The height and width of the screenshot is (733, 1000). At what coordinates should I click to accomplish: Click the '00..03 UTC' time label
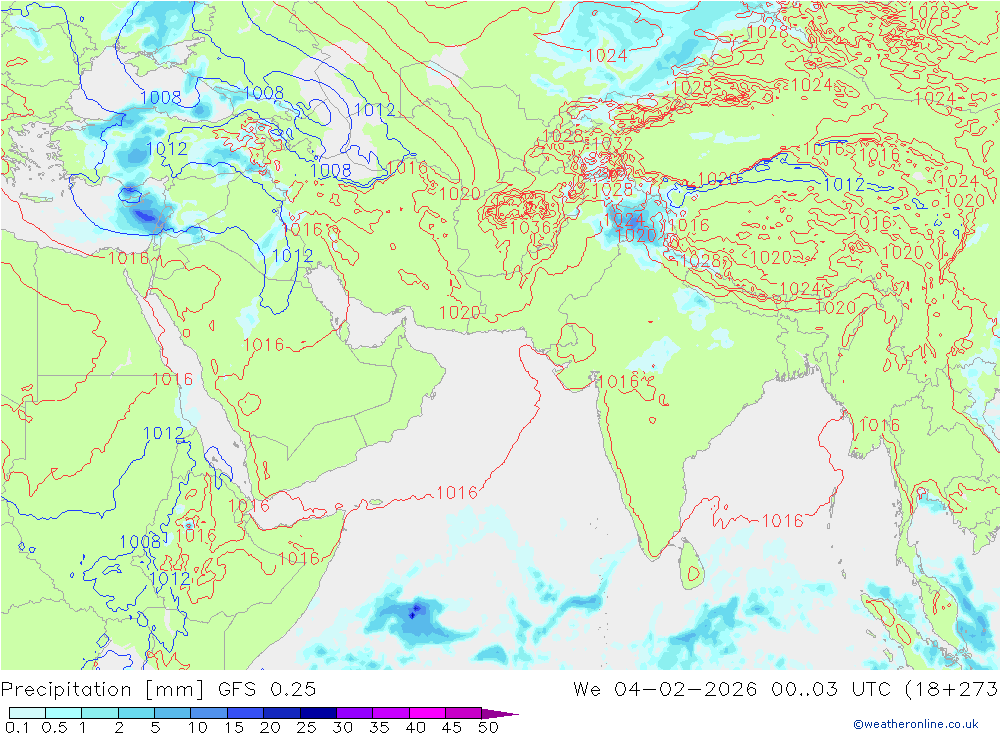[x=832, y=690]
